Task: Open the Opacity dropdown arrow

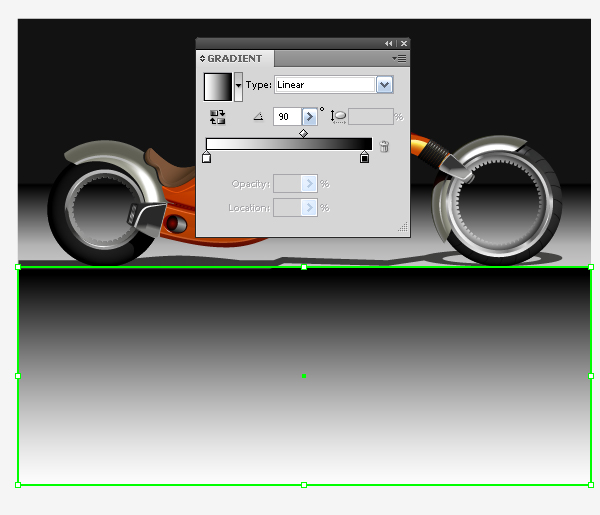Action: click(309, 184)
